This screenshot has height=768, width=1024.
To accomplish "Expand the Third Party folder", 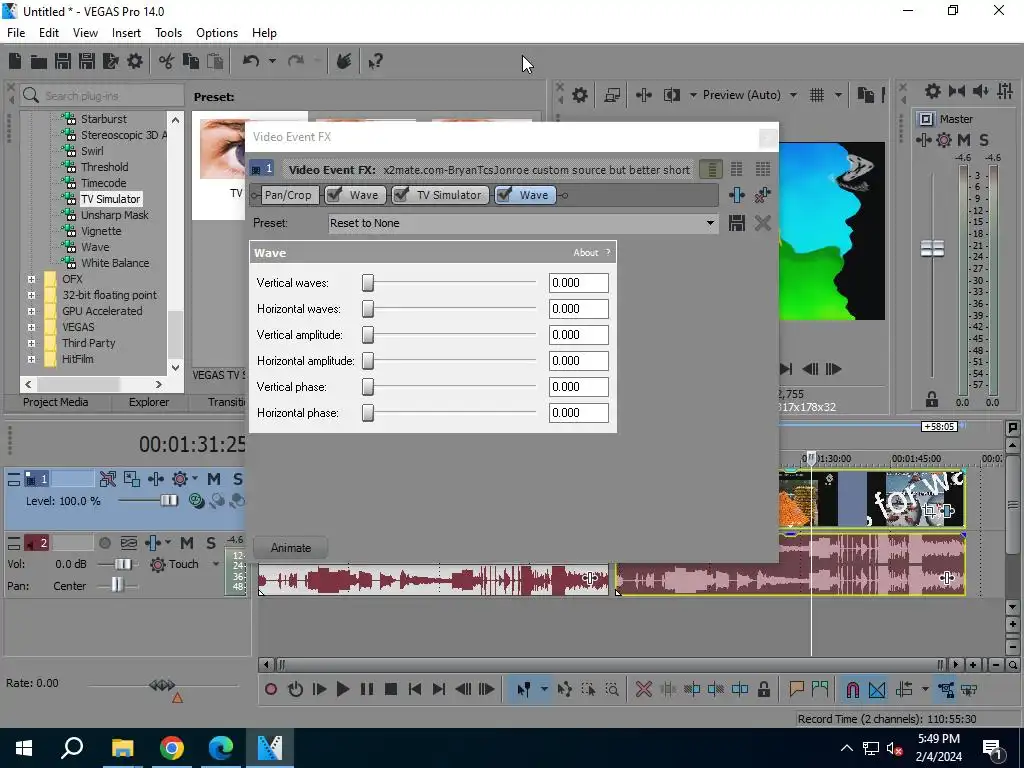I will tap(31, 344).
